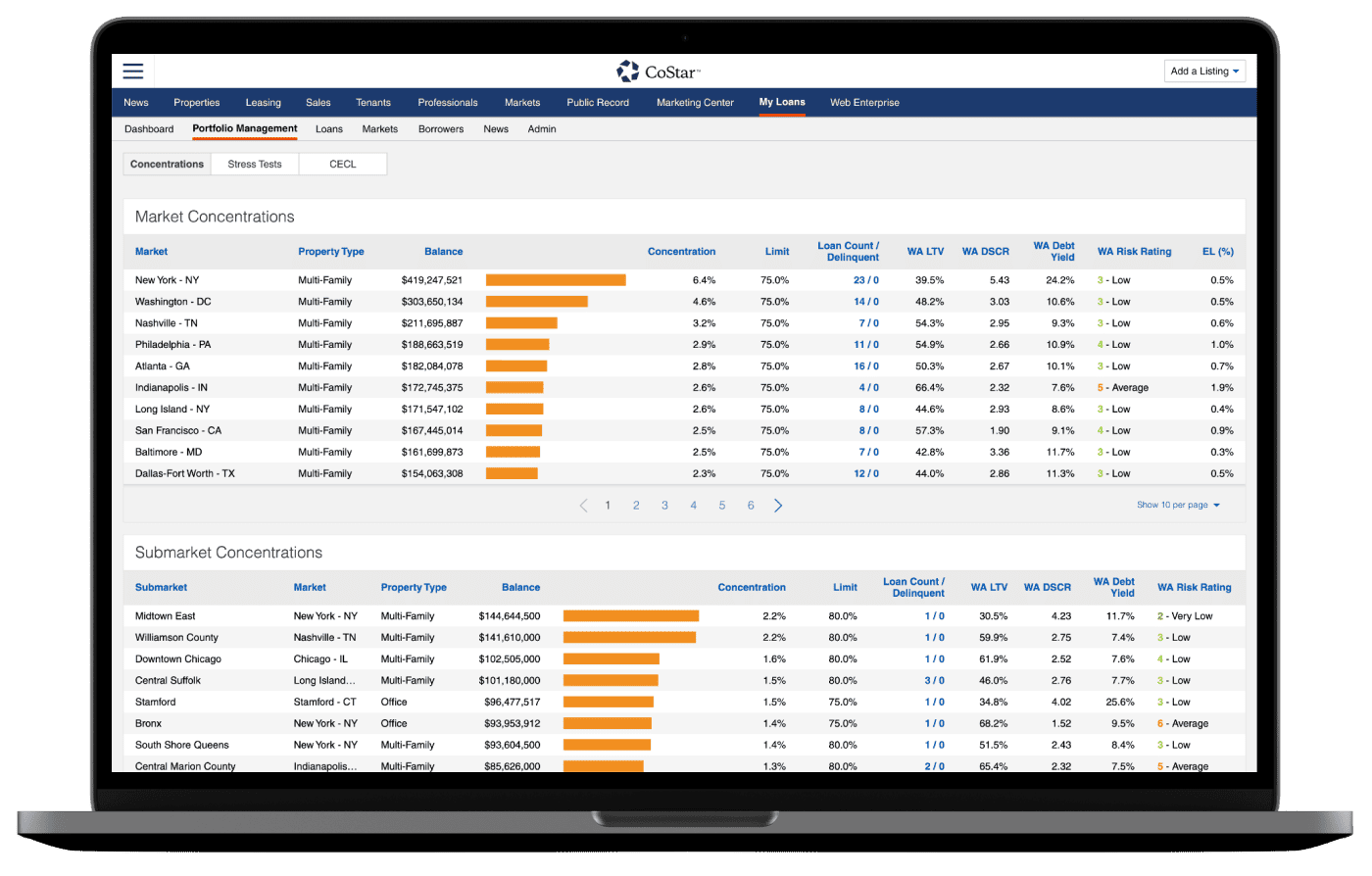Select the Concentrations segment

tap(168, 165)
